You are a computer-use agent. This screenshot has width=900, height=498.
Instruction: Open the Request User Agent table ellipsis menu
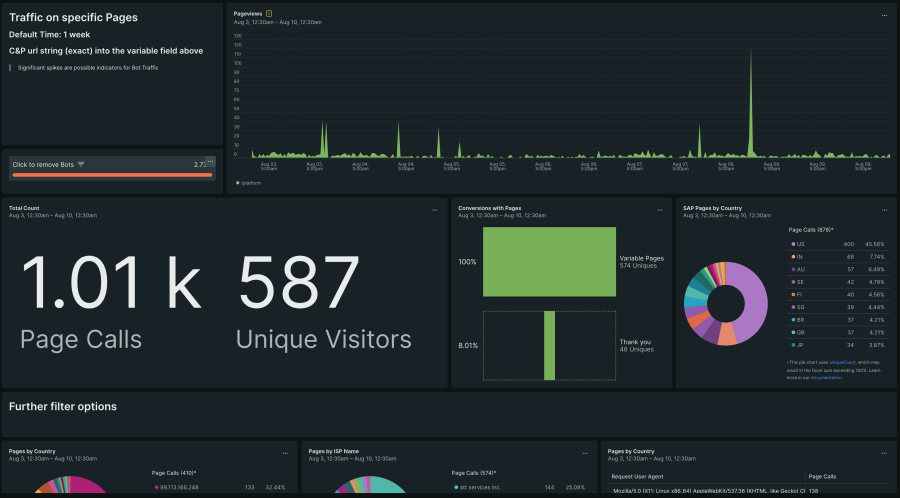pyautogui.click(x=884, y=453)
